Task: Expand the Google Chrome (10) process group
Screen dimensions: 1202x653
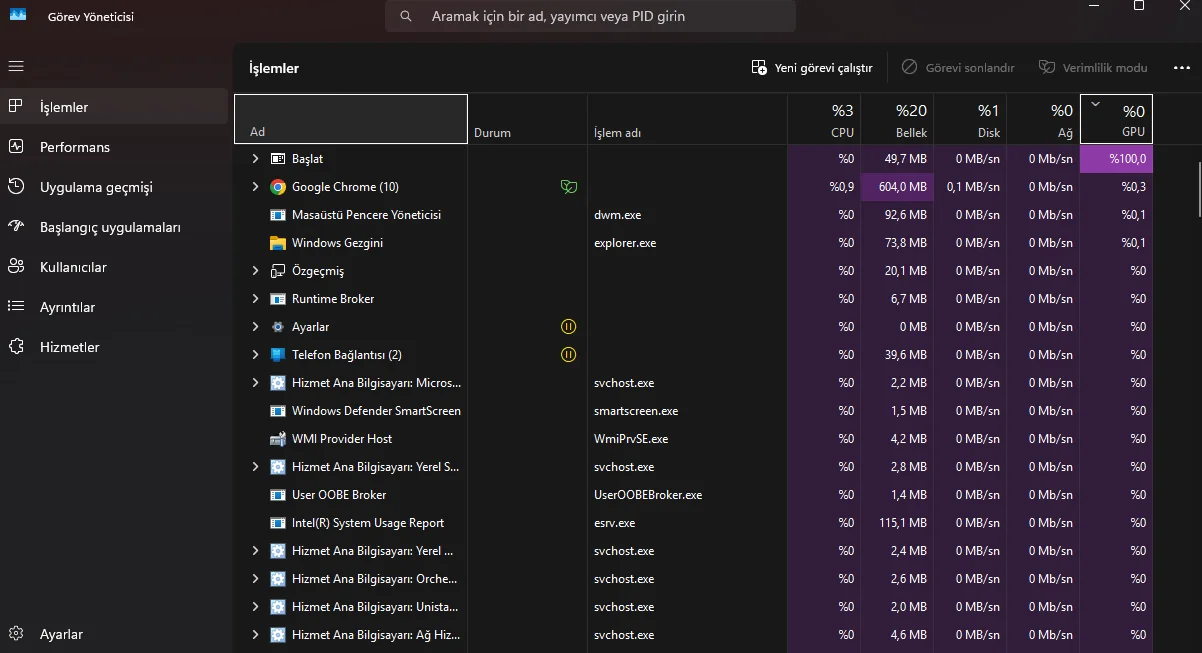Action: [x=255, y=187]
